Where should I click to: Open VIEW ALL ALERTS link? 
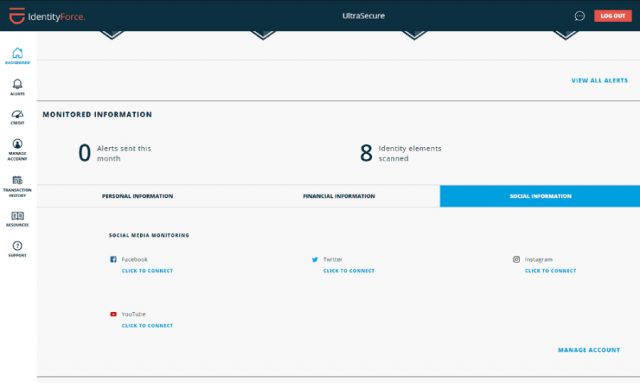[x=600, y=80]
